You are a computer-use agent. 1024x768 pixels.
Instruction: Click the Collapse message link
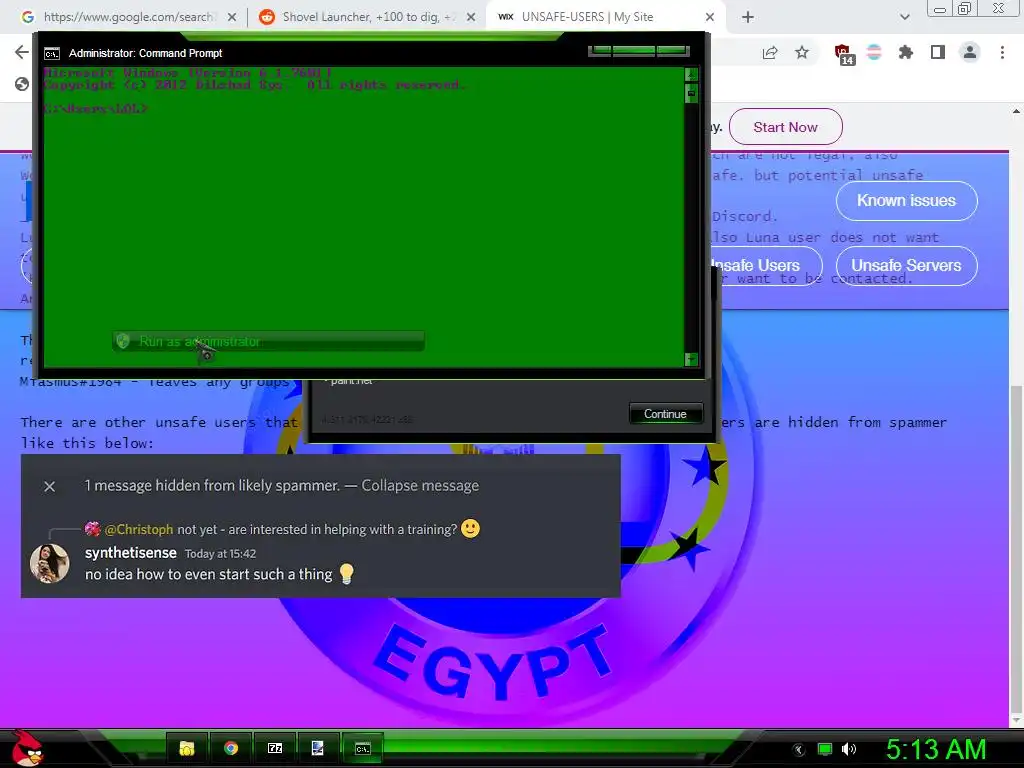point(420,485)
